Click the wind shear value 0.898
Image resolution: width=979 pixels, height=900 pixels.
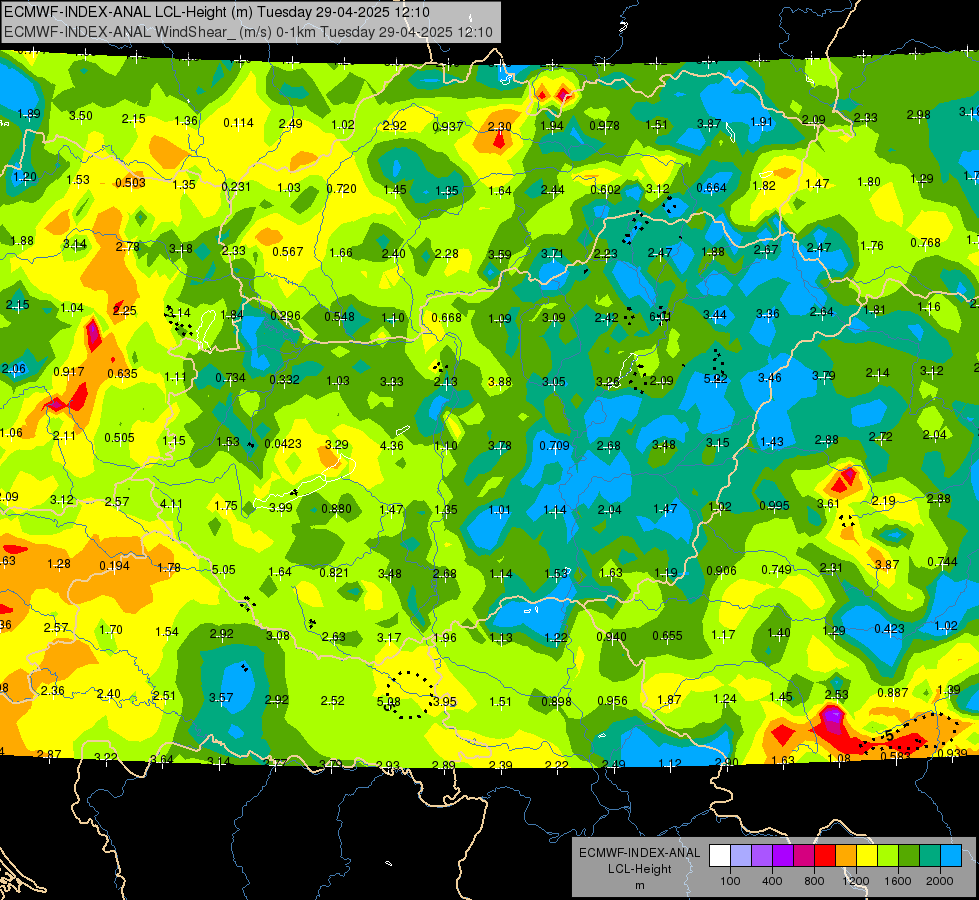pyautogui.click(x=556, y=701)
